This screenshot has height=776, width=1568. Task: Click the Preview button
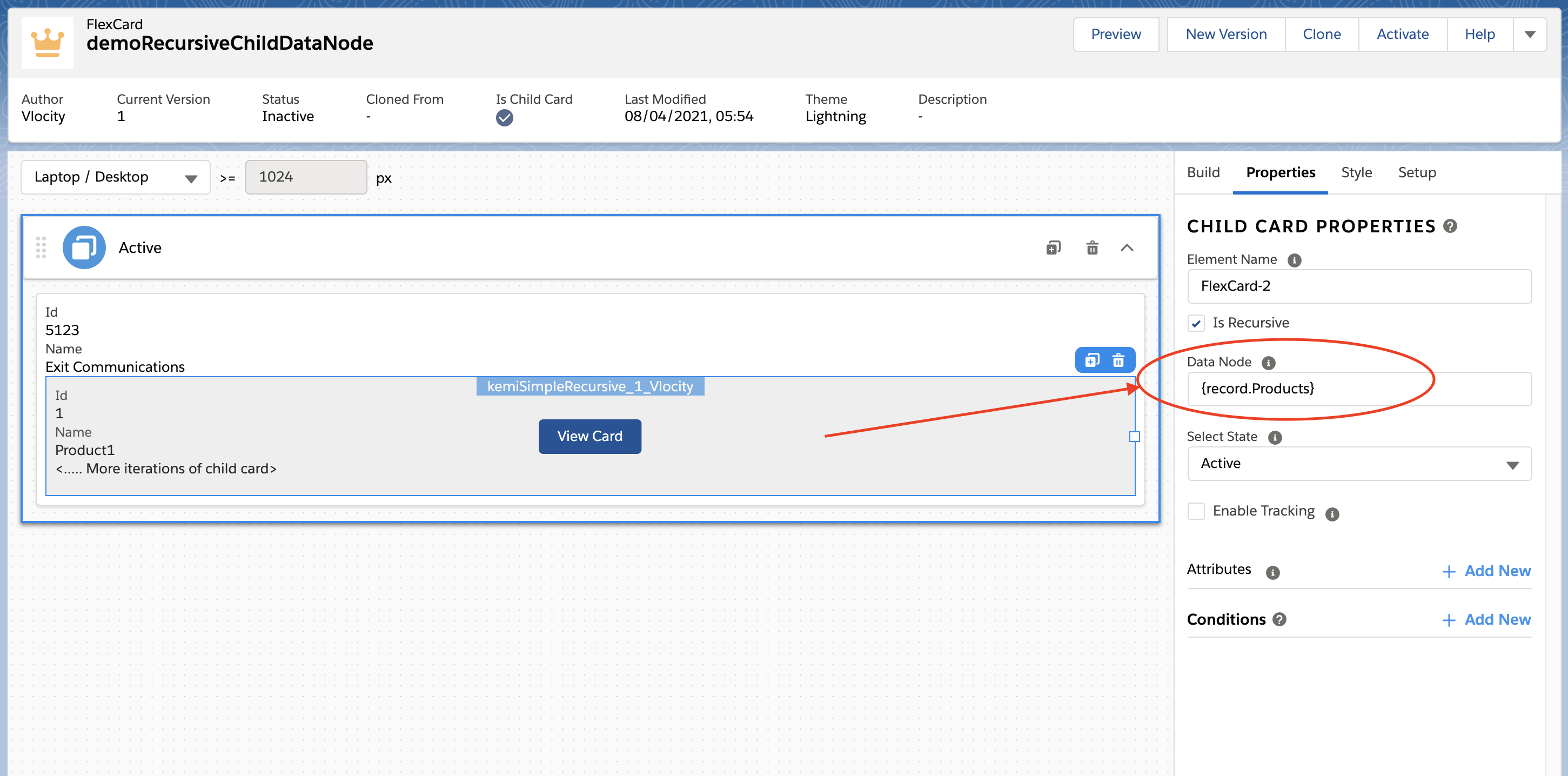point(1115,35)
